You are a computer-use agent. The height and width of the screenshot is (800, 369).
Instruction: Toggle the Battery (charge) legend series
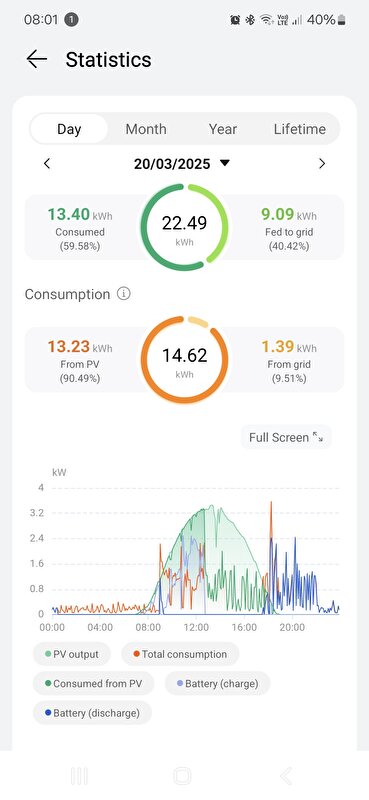click(x=217, y=683)
